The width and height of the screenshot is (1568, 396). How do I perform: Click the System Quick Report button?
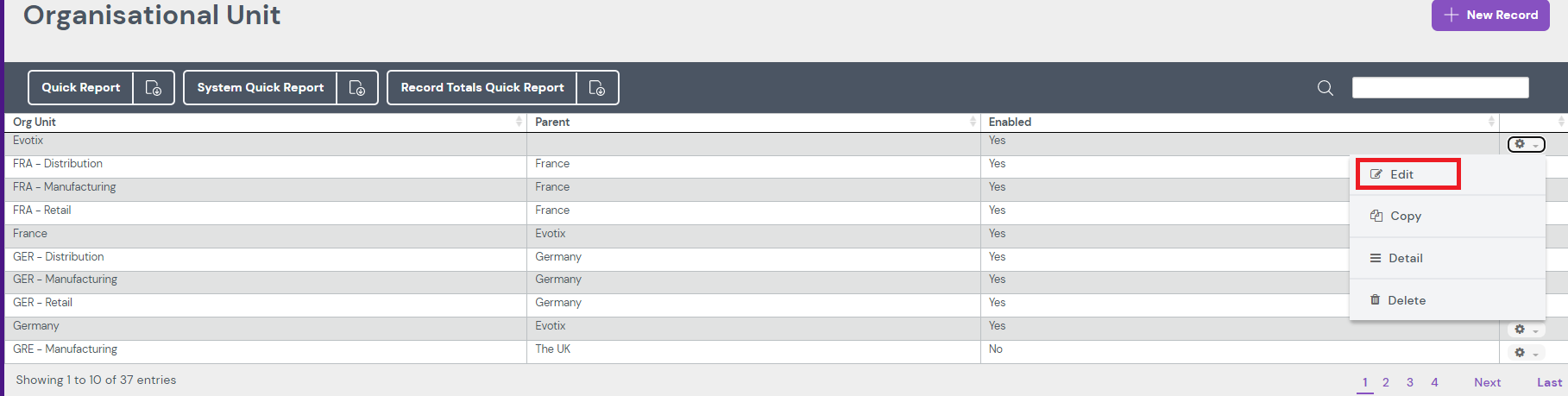(260, 88)
